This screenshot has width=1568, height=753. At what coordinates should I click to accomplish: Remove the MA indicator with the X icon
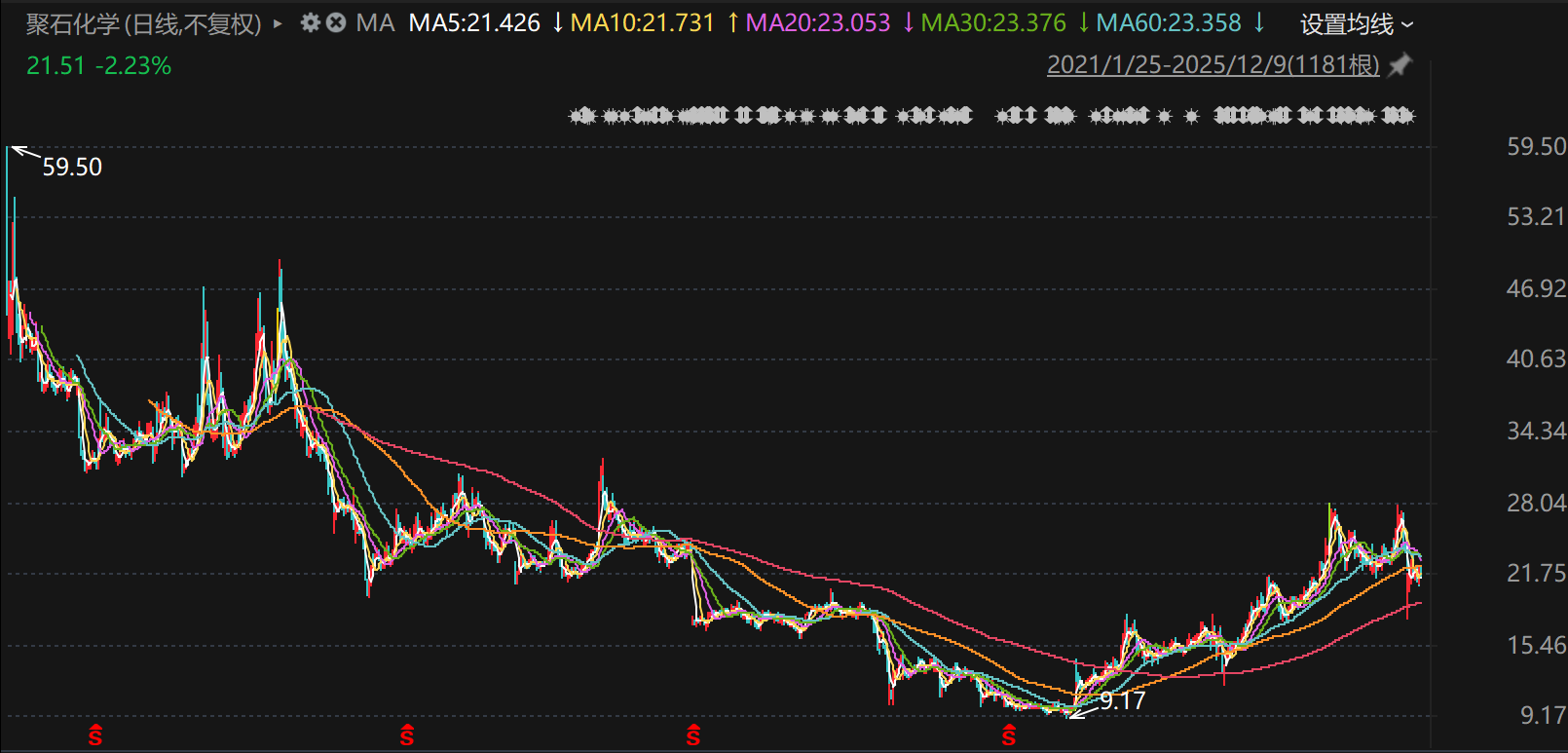[x=336, y=22]
